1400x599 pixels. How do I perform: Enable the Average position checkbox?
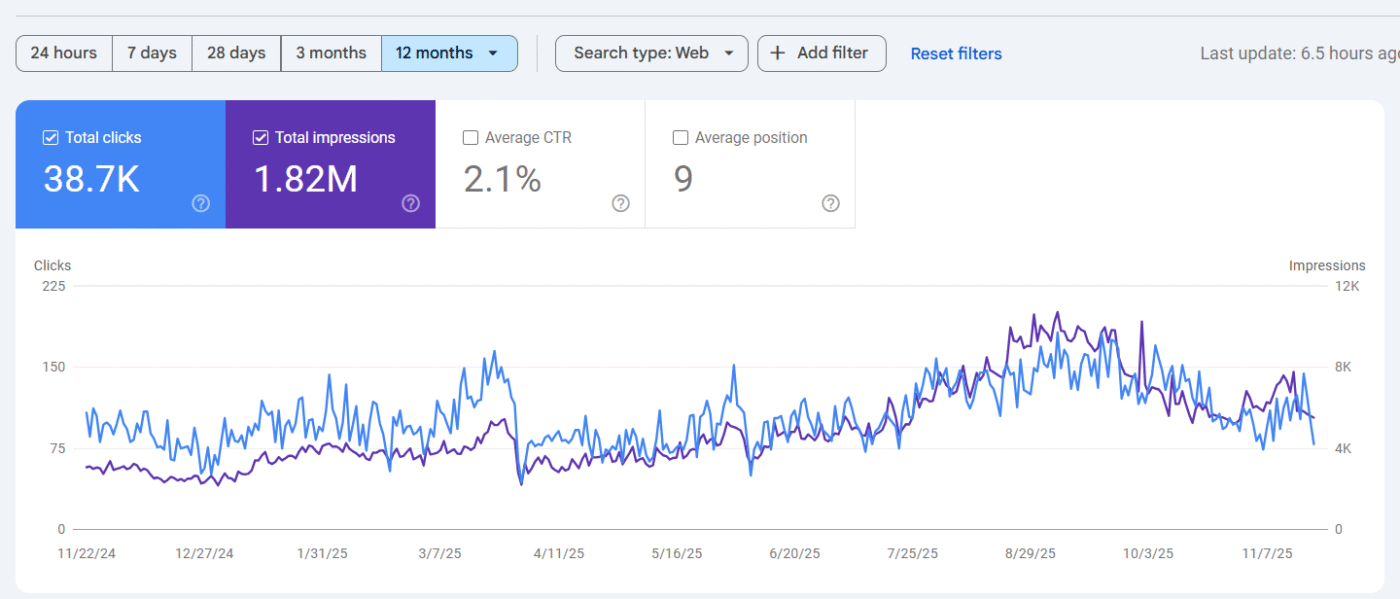pos(681,138)
